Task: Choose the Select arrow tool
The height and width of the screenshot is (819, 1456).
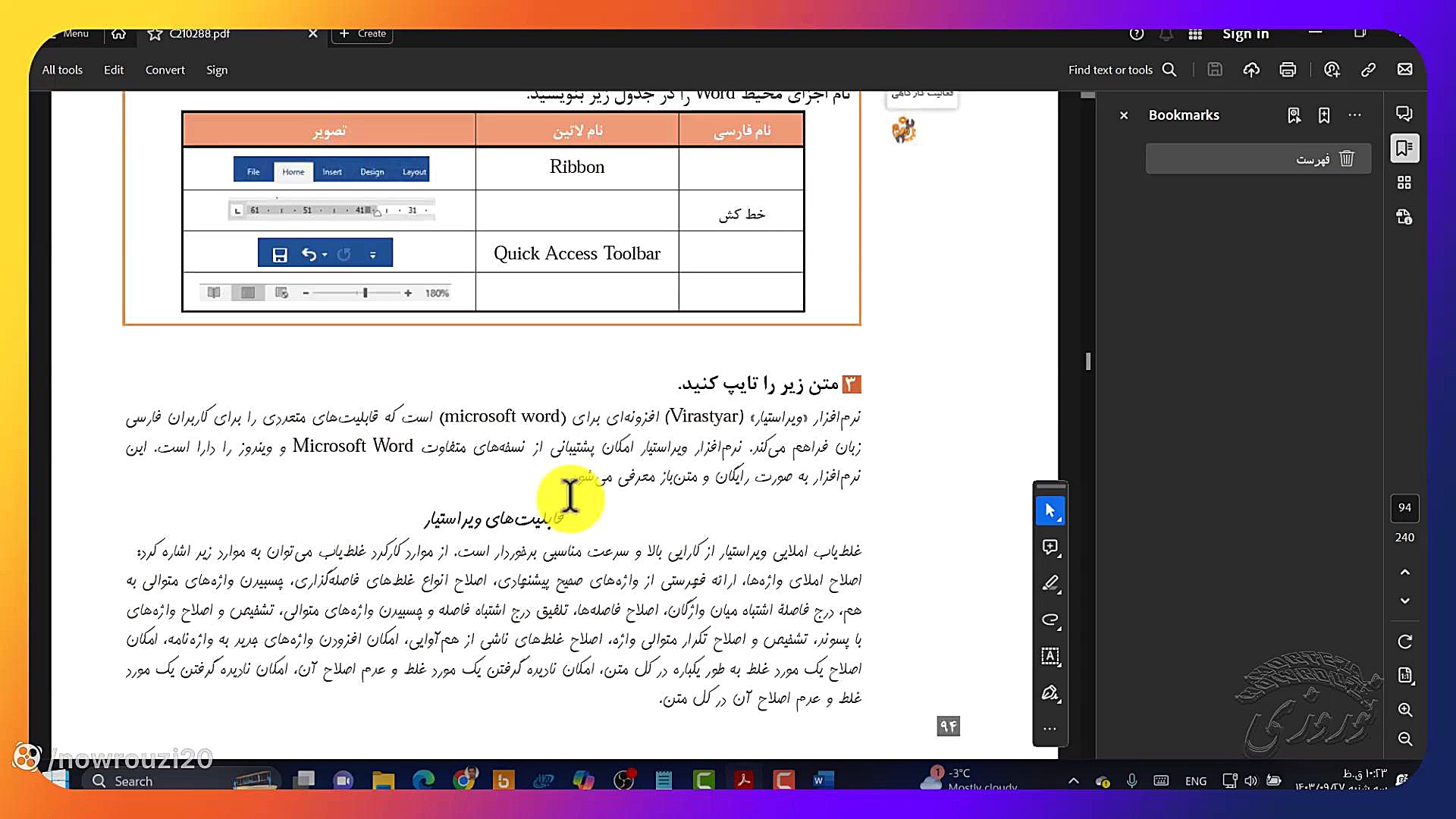Action: coord(1050,511)
